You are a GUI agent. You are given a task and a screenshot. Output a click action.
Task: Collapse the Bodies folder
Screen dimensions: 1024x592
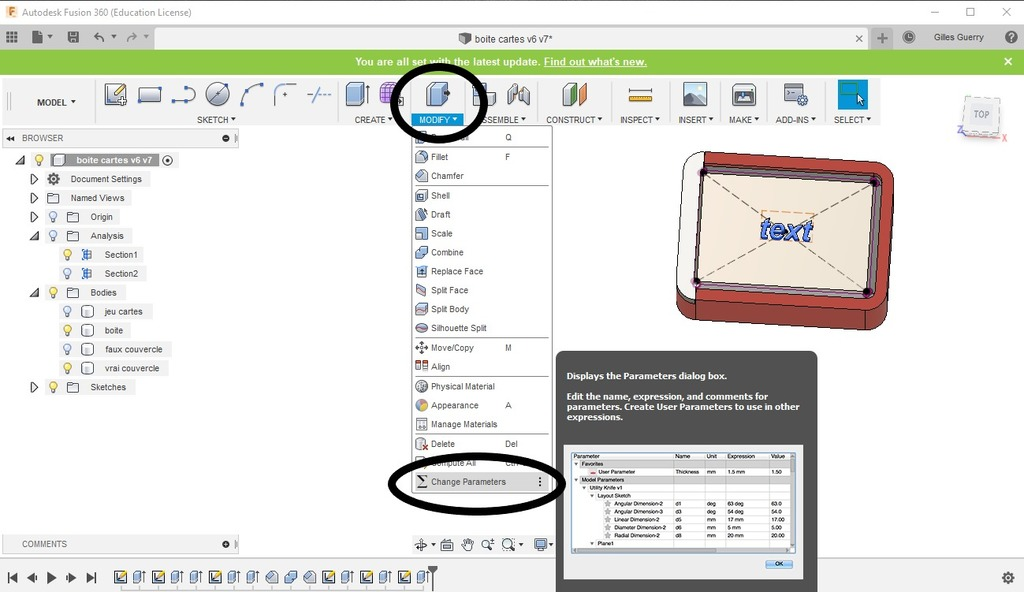[x=34, y=293]
